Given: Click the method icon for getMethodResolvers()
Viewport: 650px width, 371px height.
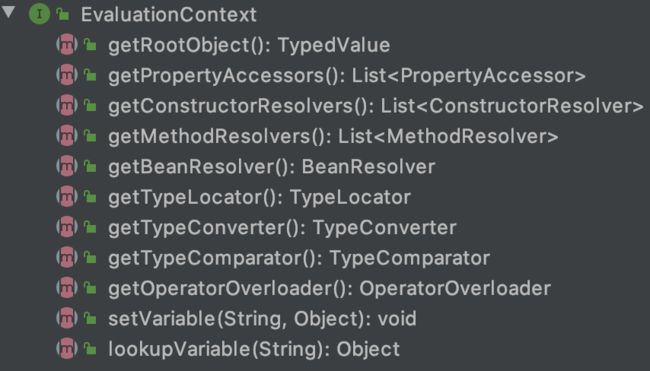Looking at the screenshot, I should 67,136.
